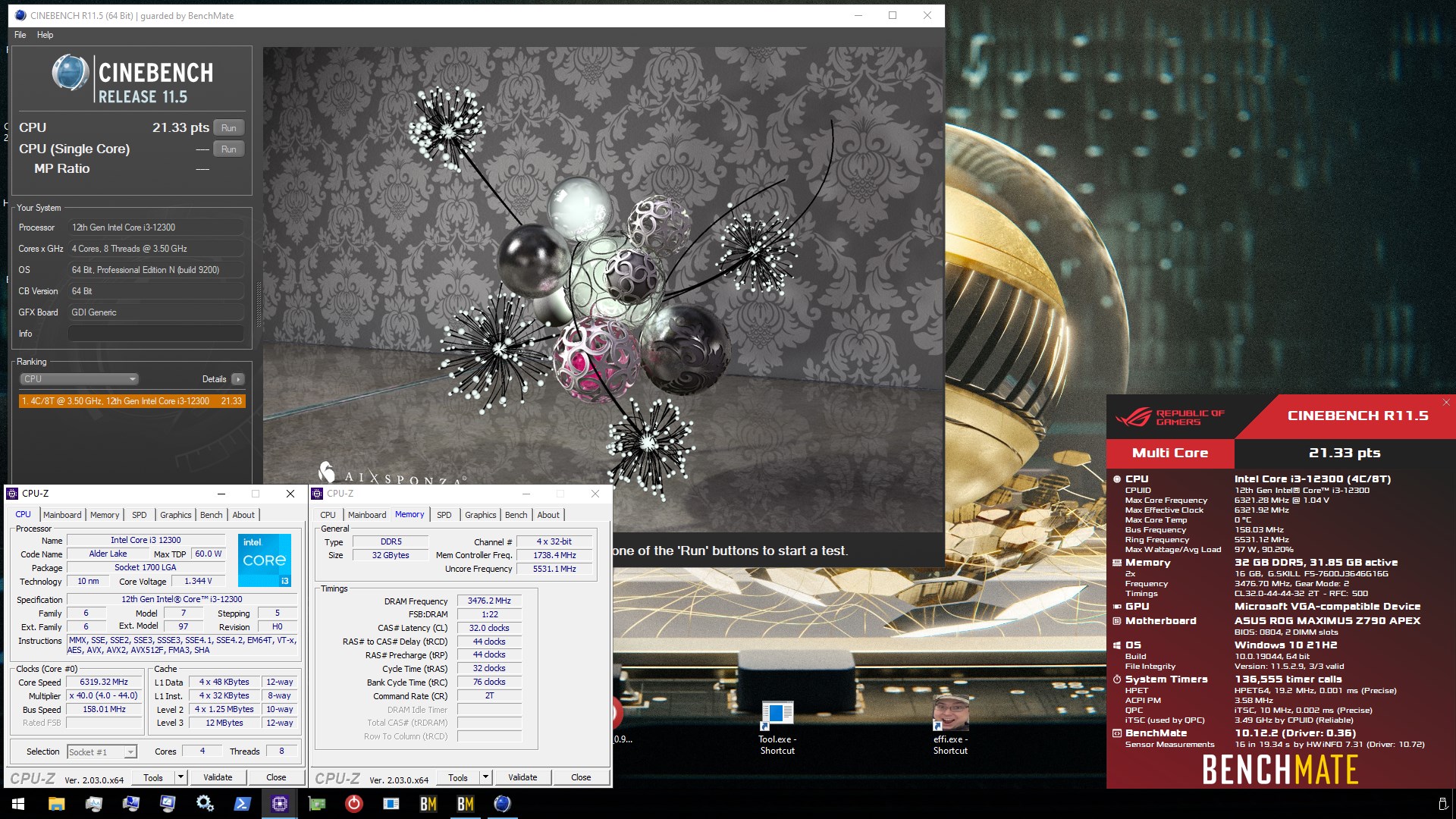The image size is (1456, 819).
Task: Run the CPU multi-core test
Action: pos(229,128)
